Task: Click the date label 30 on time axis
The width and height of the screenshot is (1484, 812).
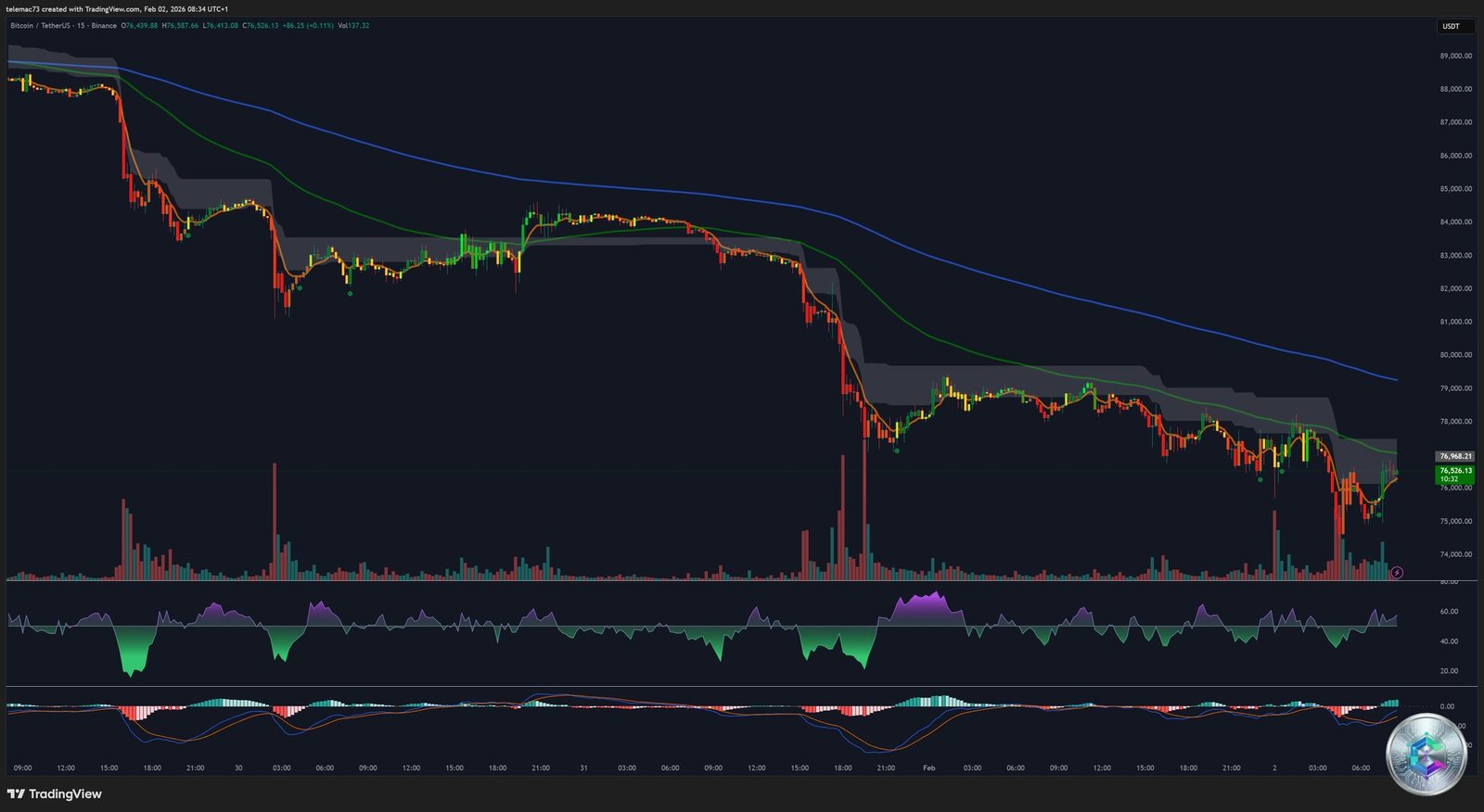Action: tap(238, 768)
